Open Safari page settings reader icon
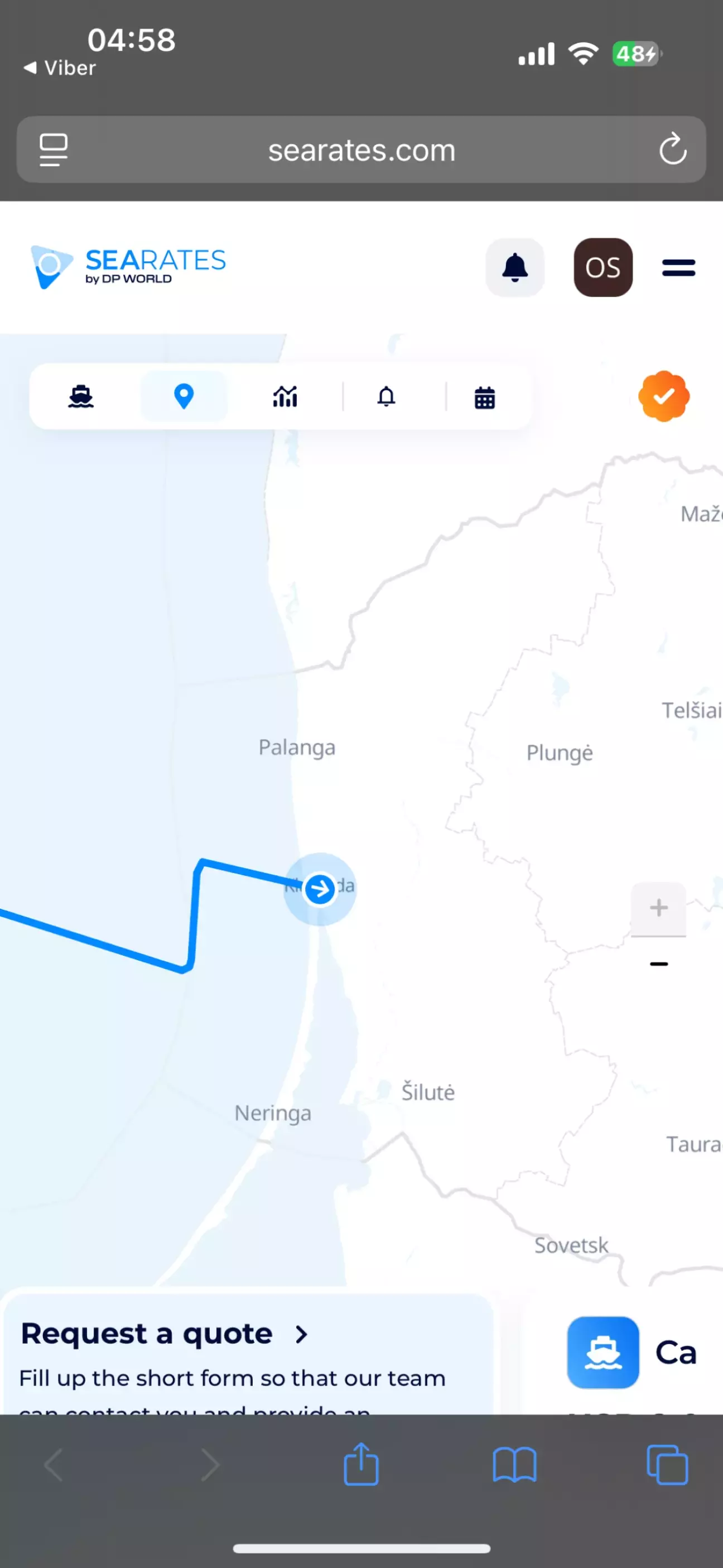 54,150
